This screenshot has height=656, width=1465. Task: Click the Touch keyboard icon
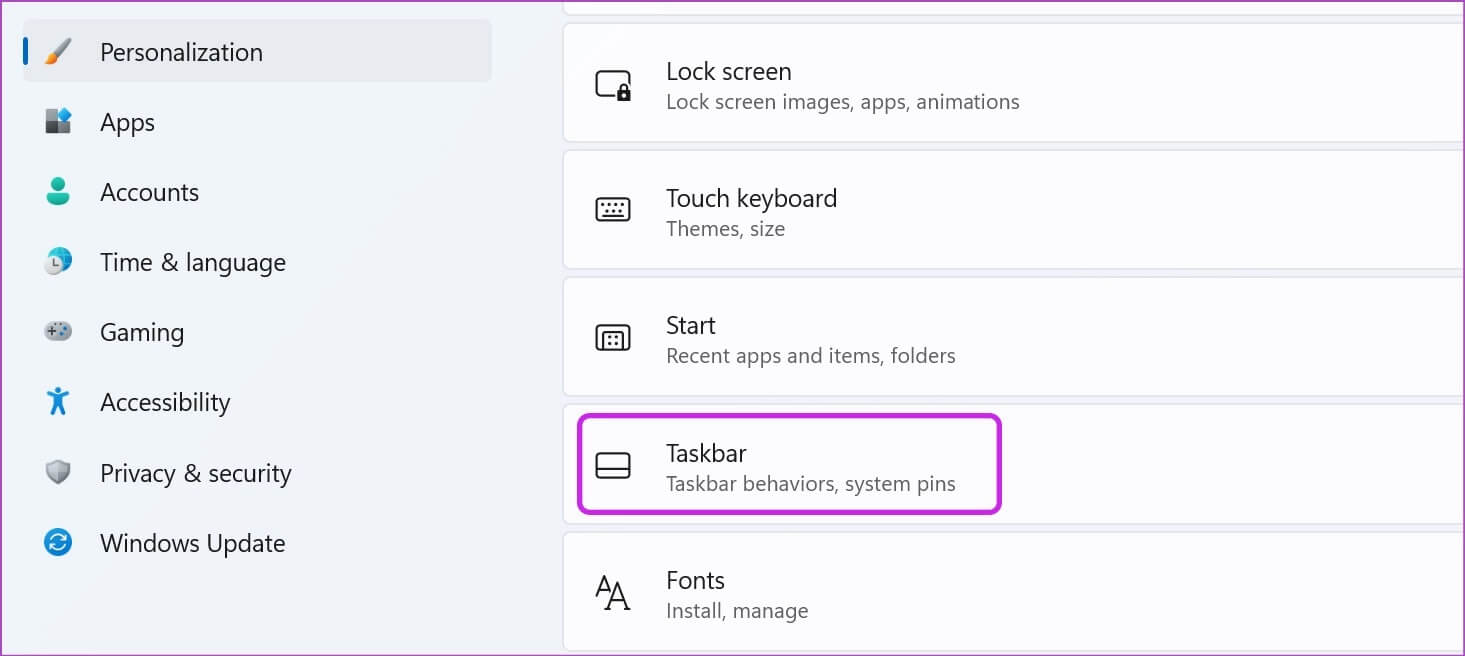click(x=613, y=211)
